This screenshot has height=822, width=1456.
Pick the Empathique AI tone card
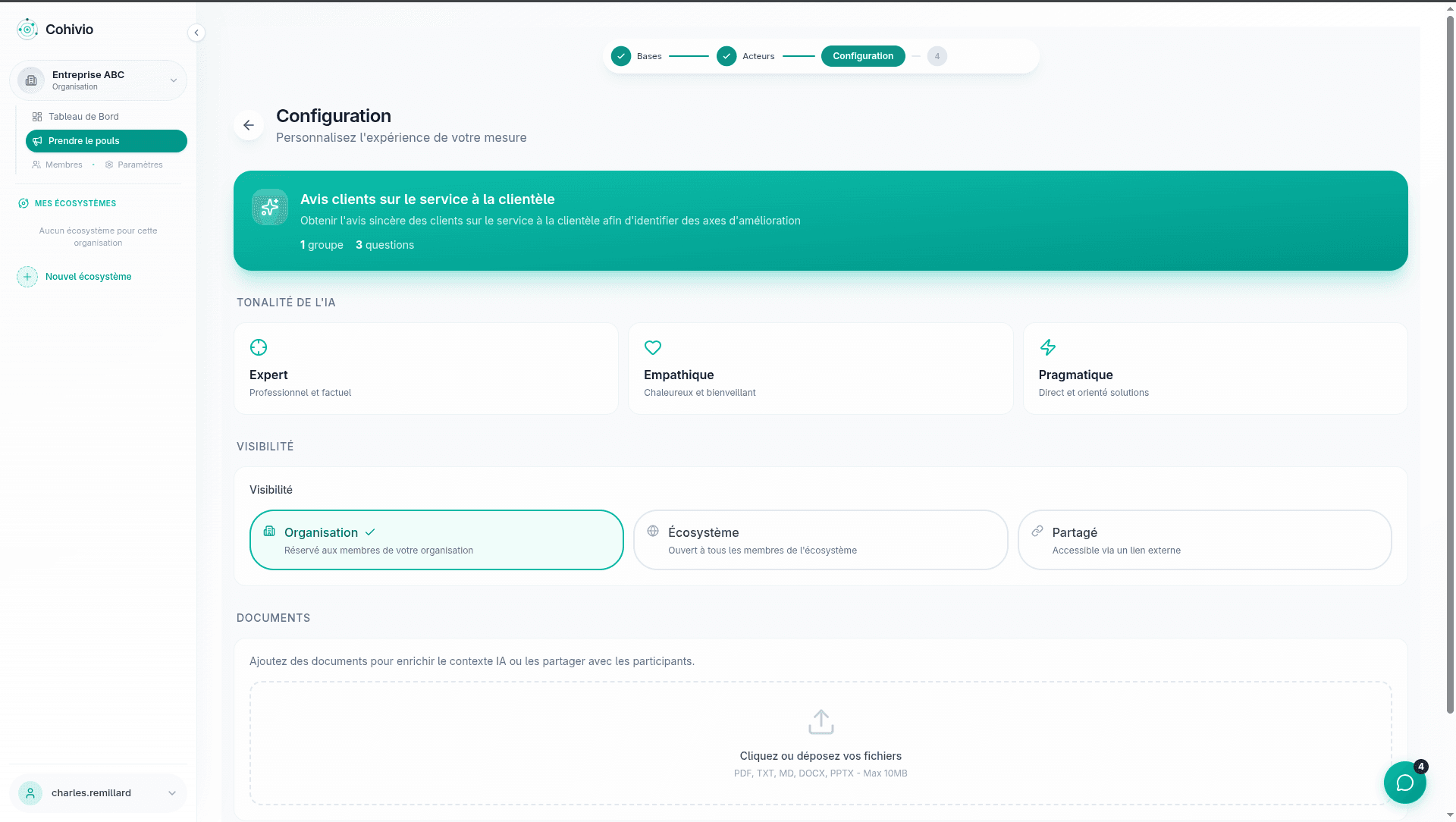pos(820,369)
